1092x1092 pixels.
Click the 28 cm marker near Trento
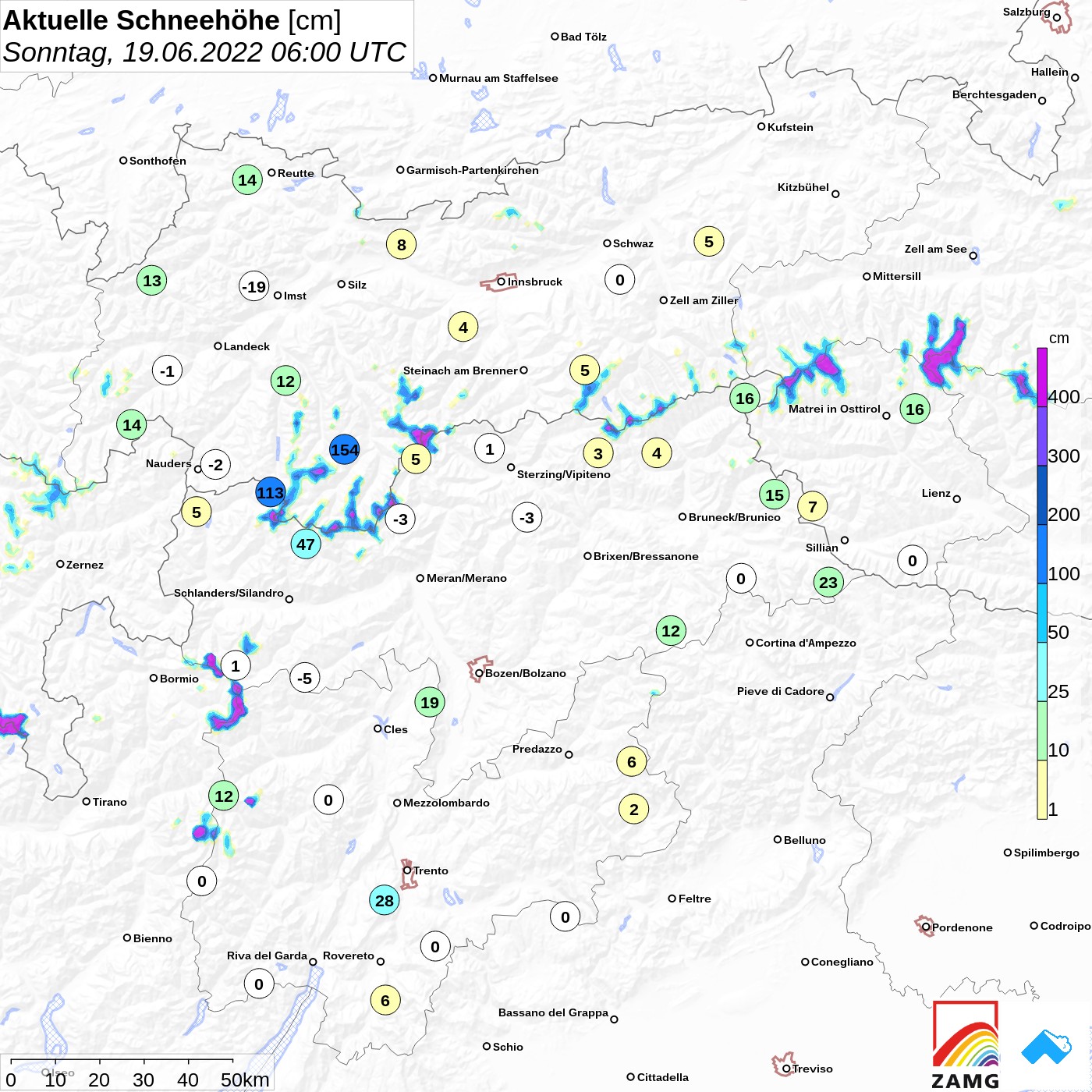(x=385, y=901)
